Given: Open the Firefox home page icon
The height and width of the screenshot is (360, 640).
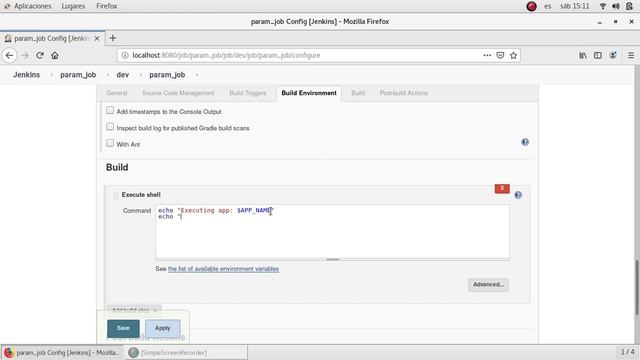Looking at the screenshot, I should click(55, 55).
